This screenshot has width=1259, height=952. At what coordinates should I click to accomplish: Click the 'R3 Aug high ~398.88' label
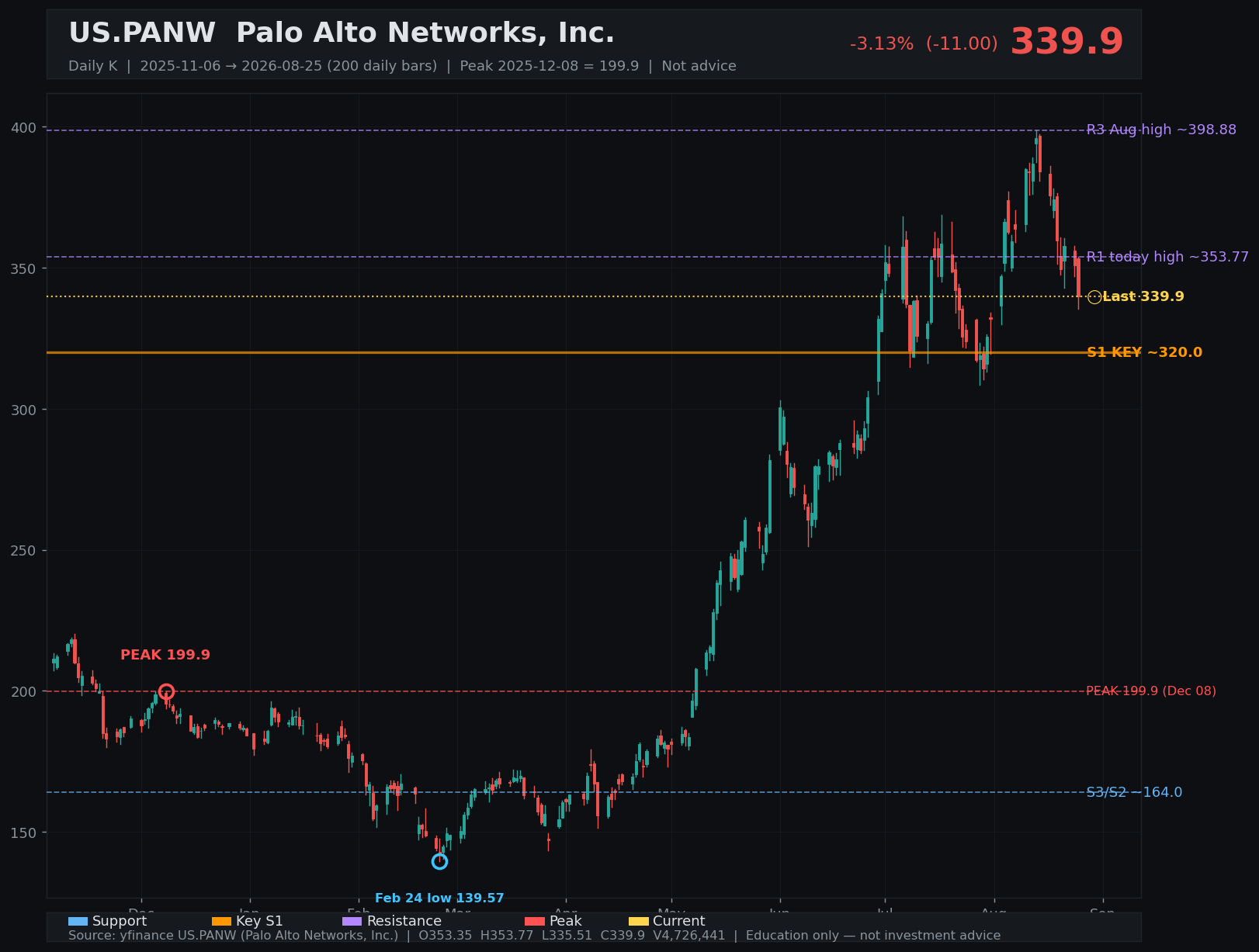[1161, 130]
